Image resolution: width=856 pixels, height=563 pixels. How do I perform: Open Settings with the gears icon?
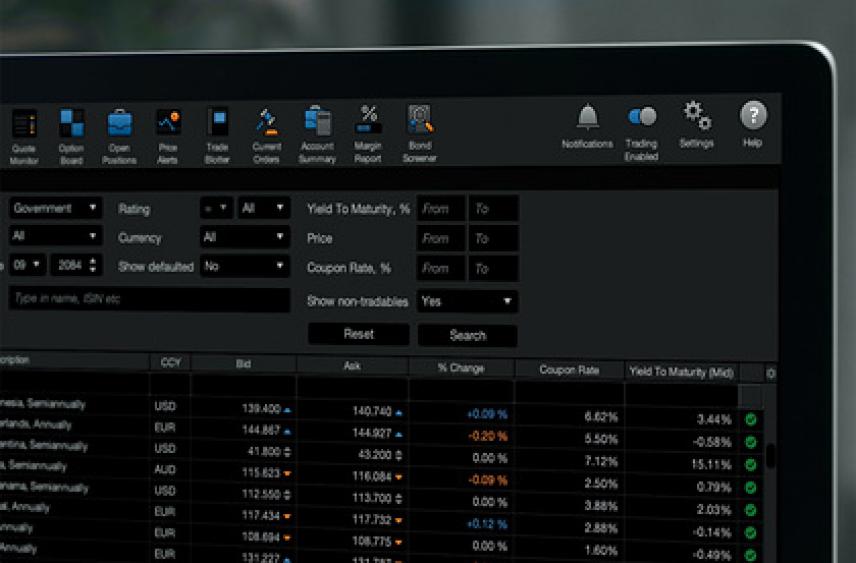tap(696, 116)
